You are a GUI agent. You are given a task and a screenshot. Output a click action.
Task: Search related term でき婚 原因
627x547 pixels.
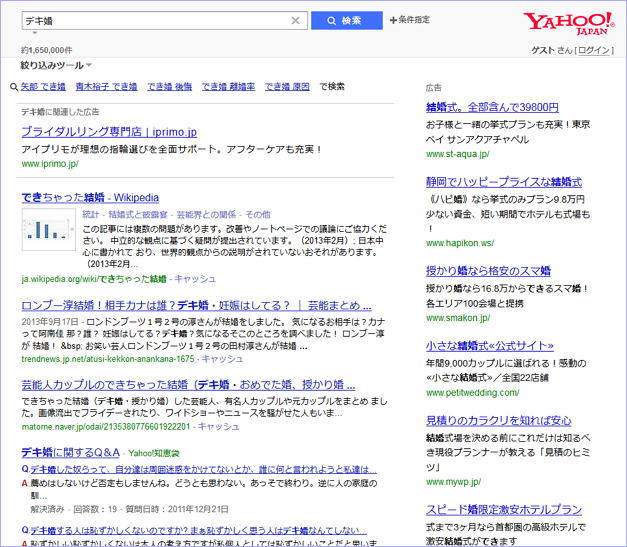pos(287,86)
